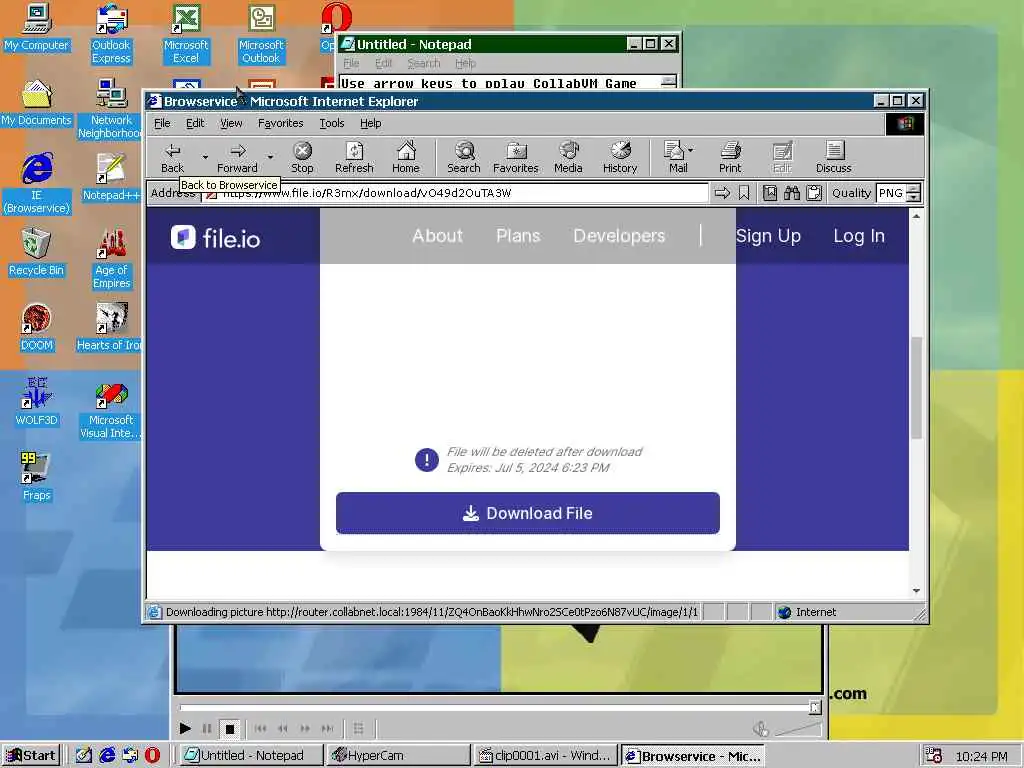Open the Help menu in Internet Explorer

(x=370, y=123)
